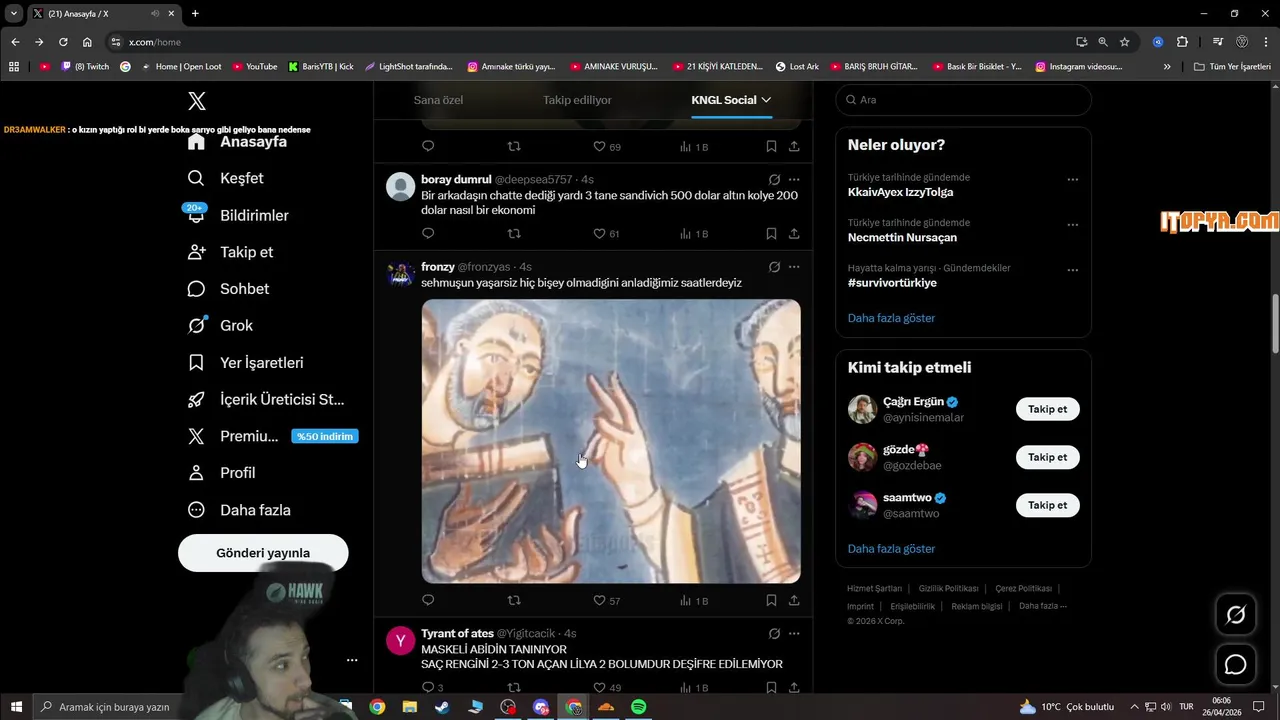Follow gözde account
Image resolution: width=1280 pixels, height=720 pixels.
(1048, 457)
